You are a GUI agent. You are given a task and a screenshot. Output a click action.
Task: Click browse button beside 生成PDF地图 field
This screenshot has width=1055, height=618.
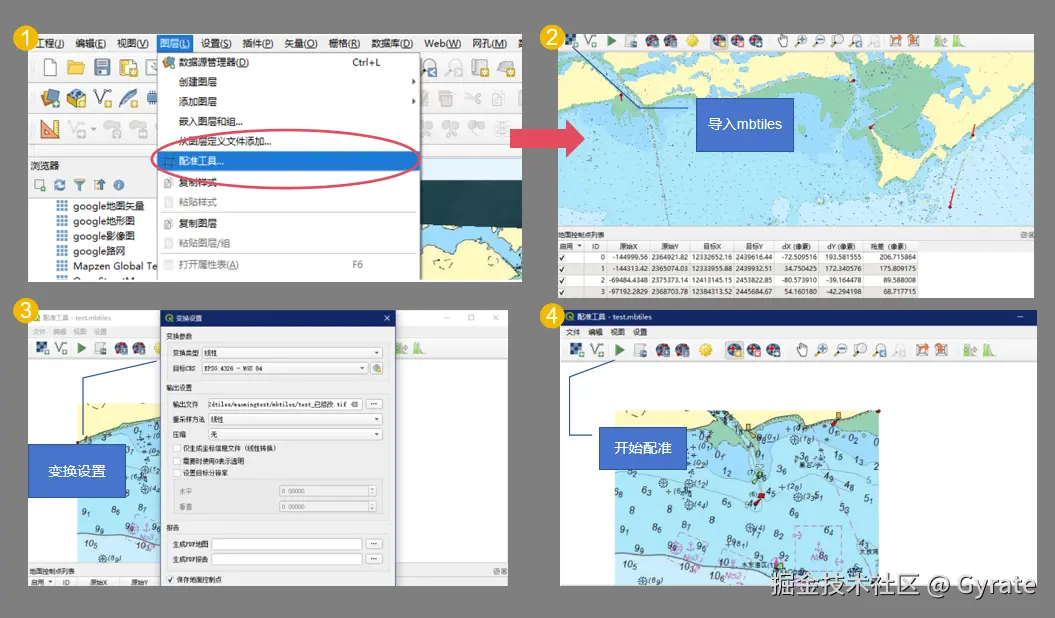[x=373, y=543]
